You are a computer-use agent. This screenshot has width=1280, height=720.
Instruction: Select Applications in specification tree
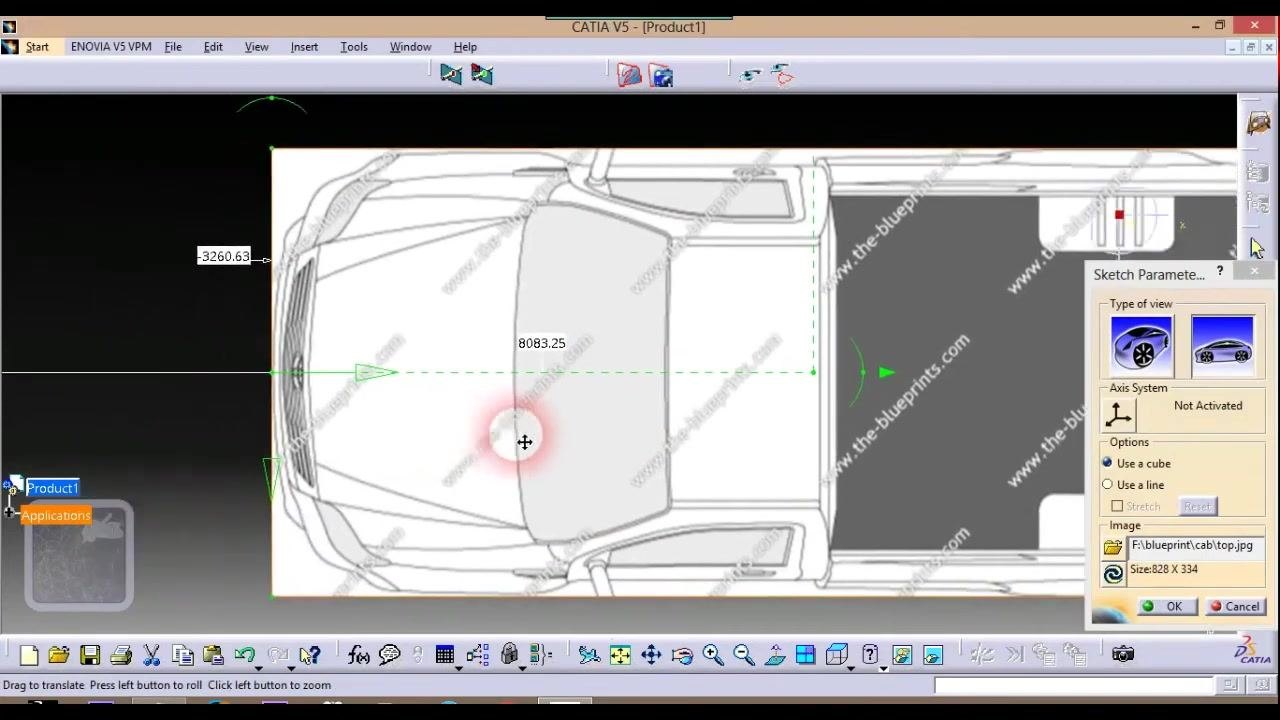point(56,515)
